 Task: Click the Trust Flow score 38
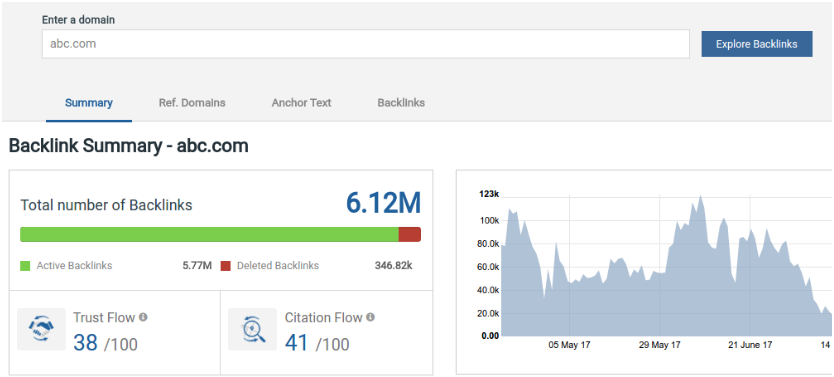pyautogui.click(x=85, y=343)
